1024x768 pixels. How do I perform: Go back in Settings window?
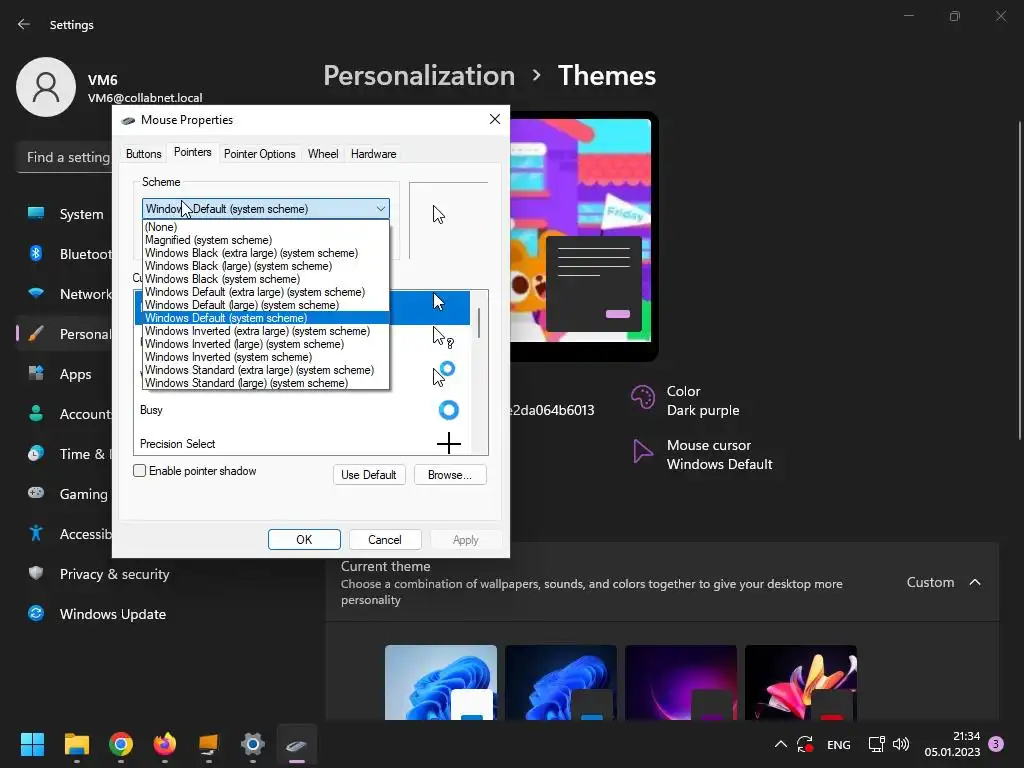tap(24, 24)
